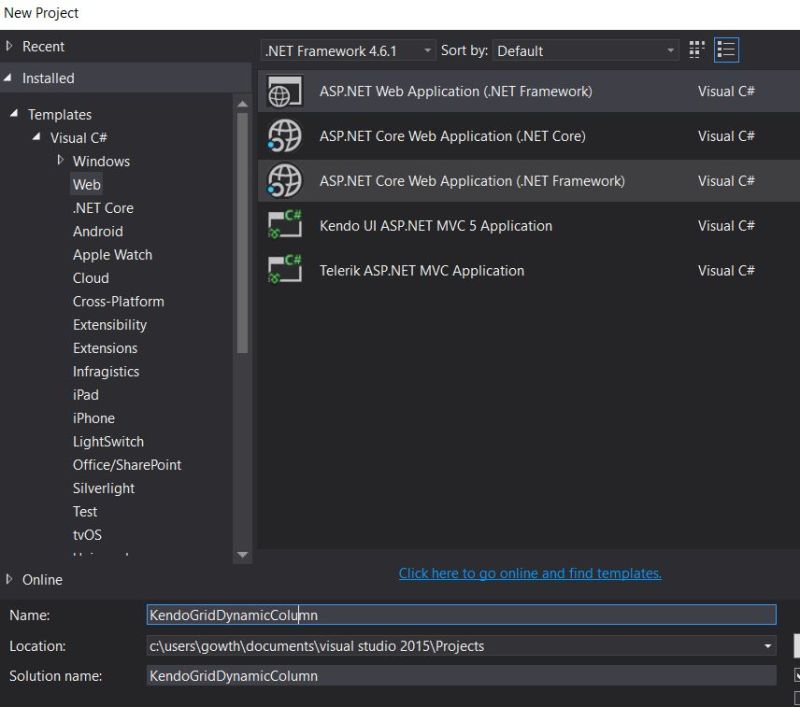Open the Location path dropdown arrow

[x=766, y=645]
